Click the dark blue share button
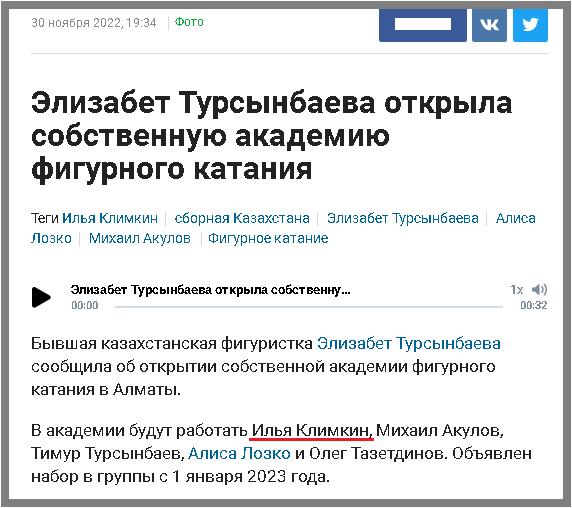572x508 pixels. [x=422, y=25]
